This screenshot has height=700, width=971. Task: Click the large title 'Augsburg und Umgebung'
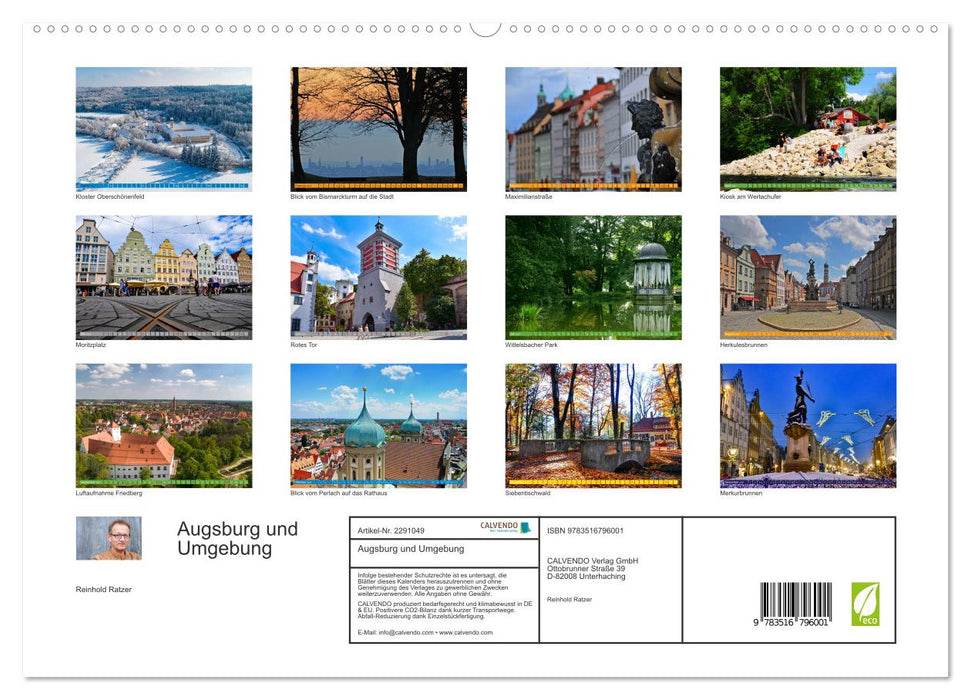[x=237, y=539]
